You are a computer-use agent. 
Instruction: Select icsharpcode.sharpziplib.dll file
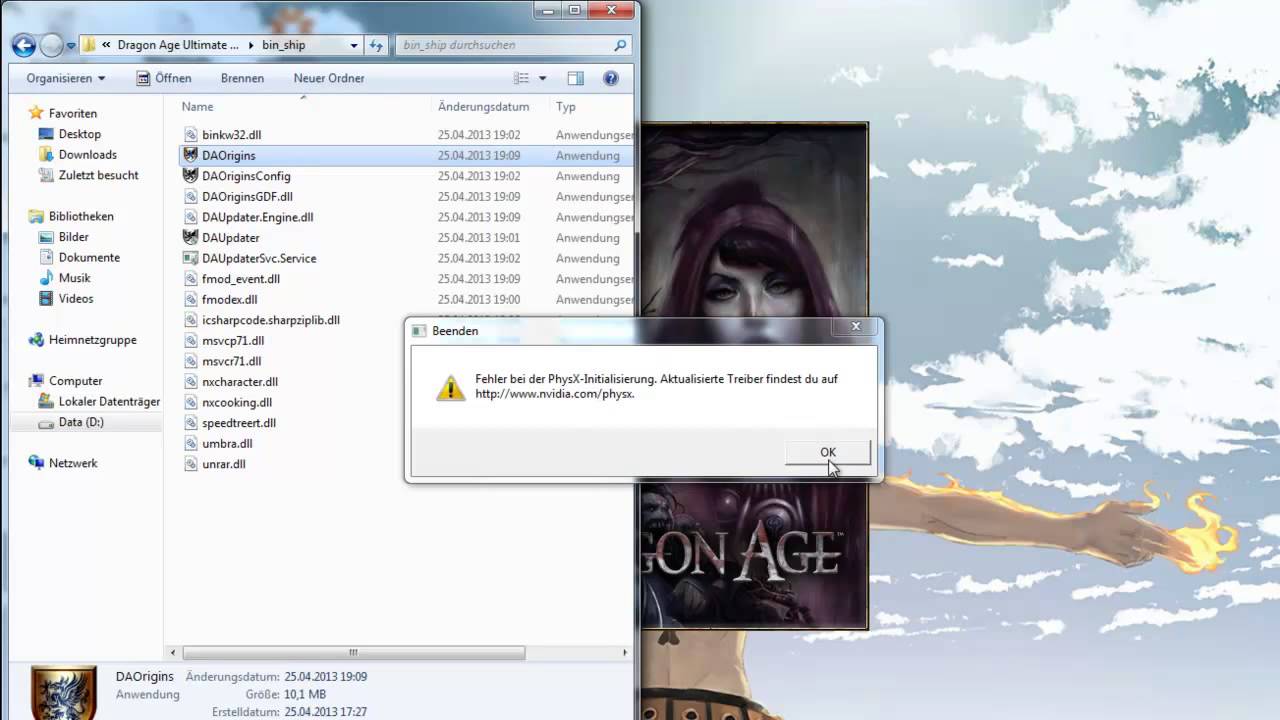pyautogui.click(x=270, y=320)
